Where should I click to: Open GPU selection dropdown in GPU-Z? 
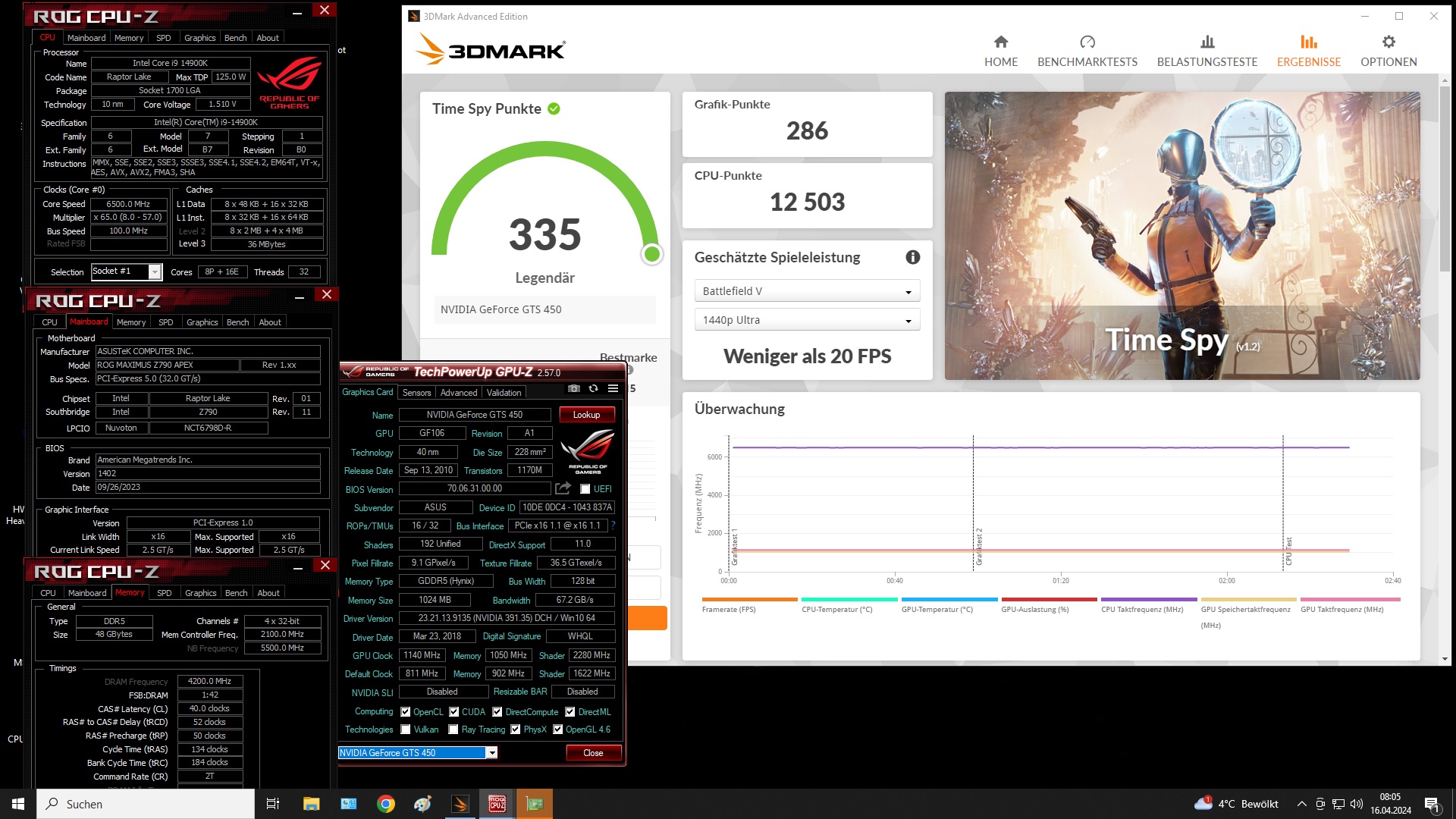tap(418, 753)
